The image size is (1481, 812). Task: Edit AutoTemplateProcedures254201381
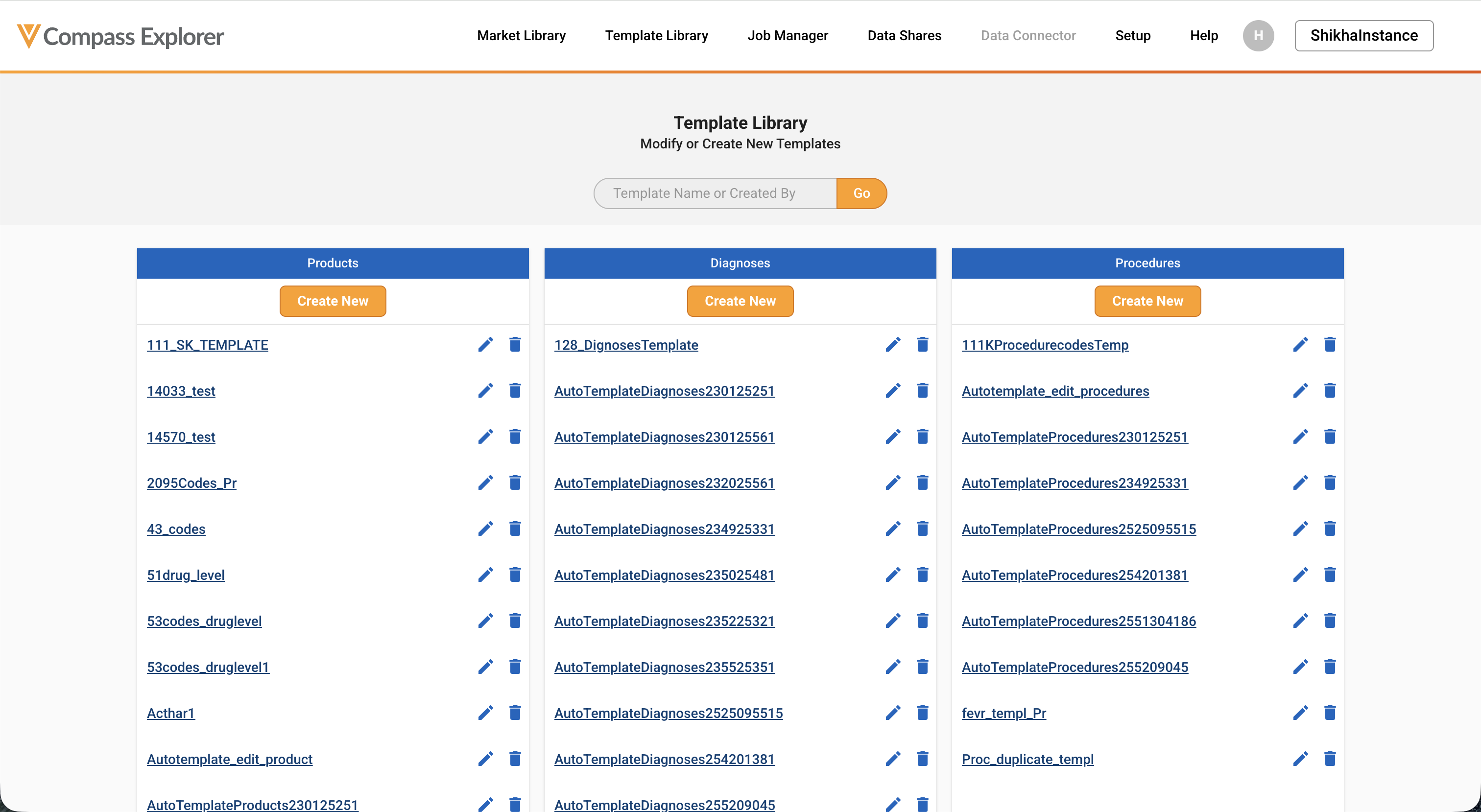pos(1300,574)
